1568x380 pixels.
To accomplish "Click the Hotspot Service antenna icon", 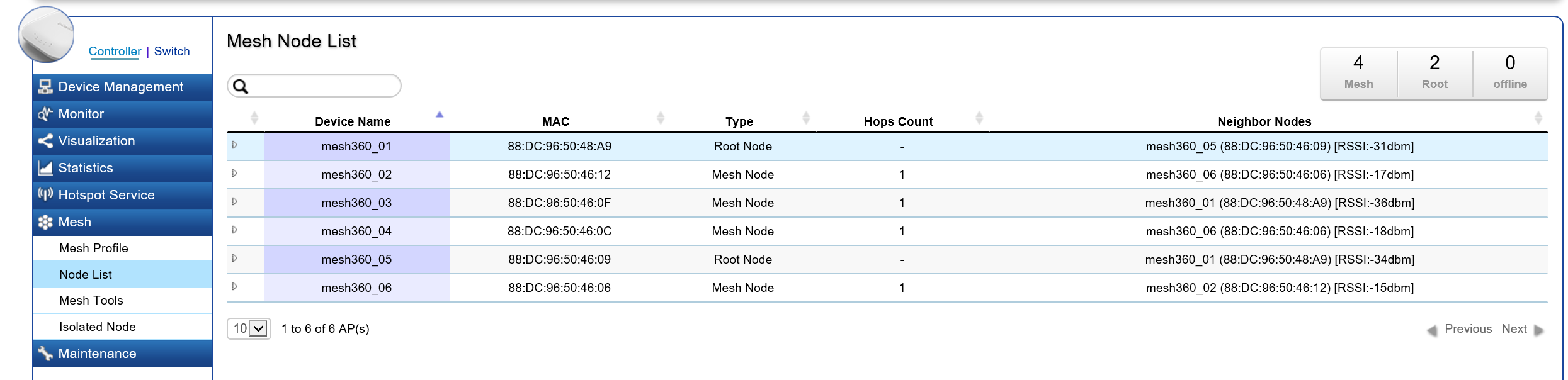I will (45, 194).
